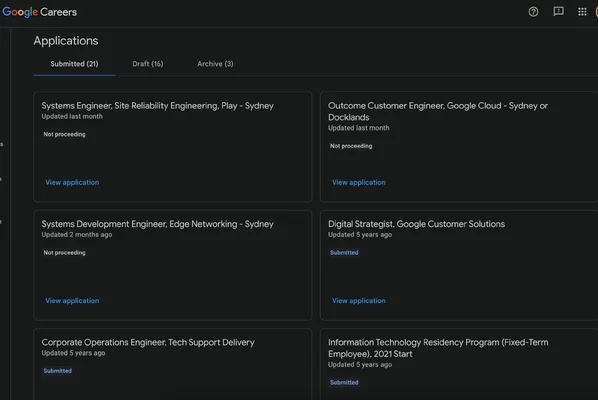Viewport: 598px width, 400px height.
Task: Click Not proceeding status on Edge Networking card
Action: (64, 253)
